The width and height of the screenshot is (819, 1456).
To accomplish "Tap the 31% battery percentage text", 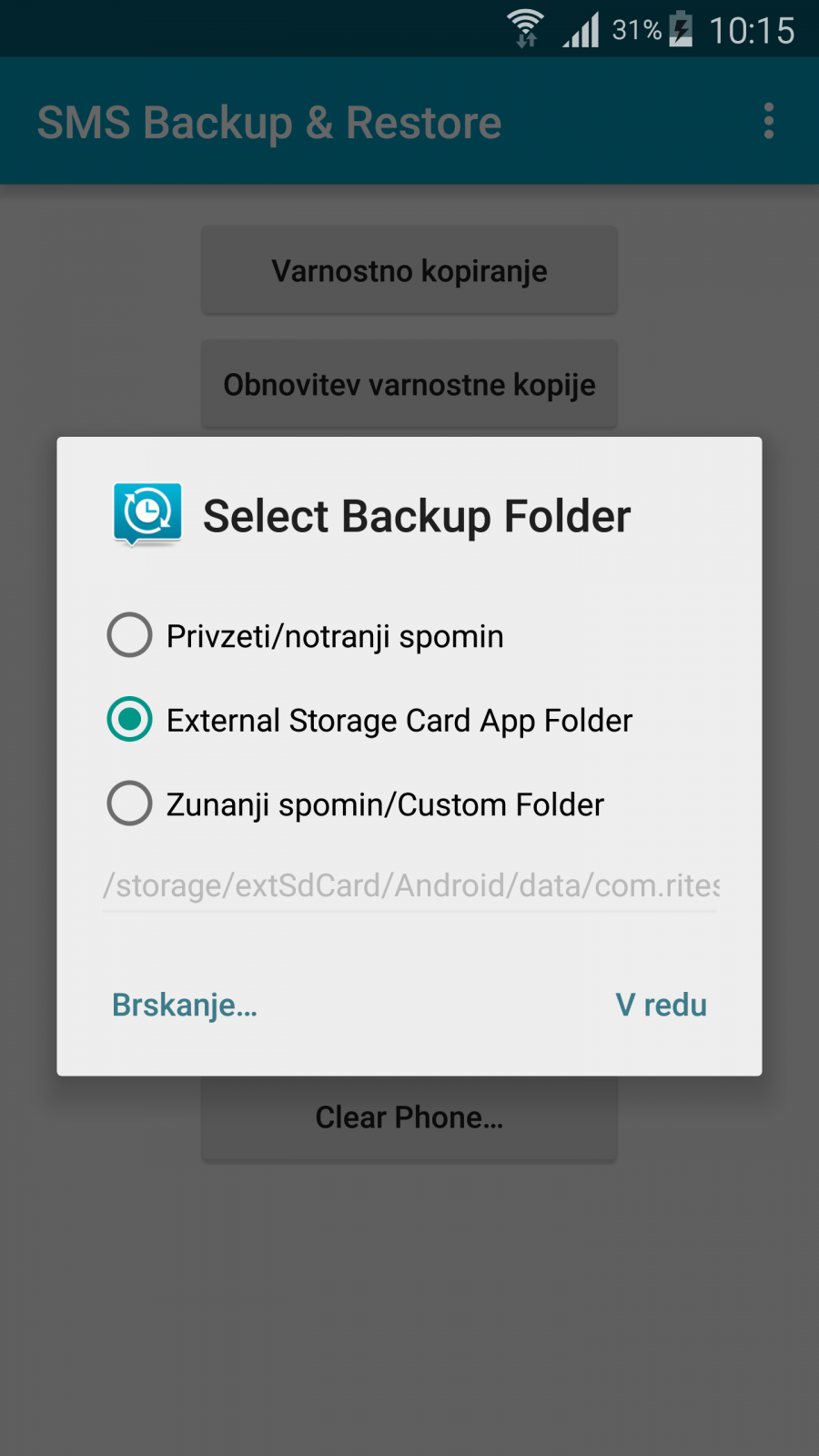I will point(636,30).
